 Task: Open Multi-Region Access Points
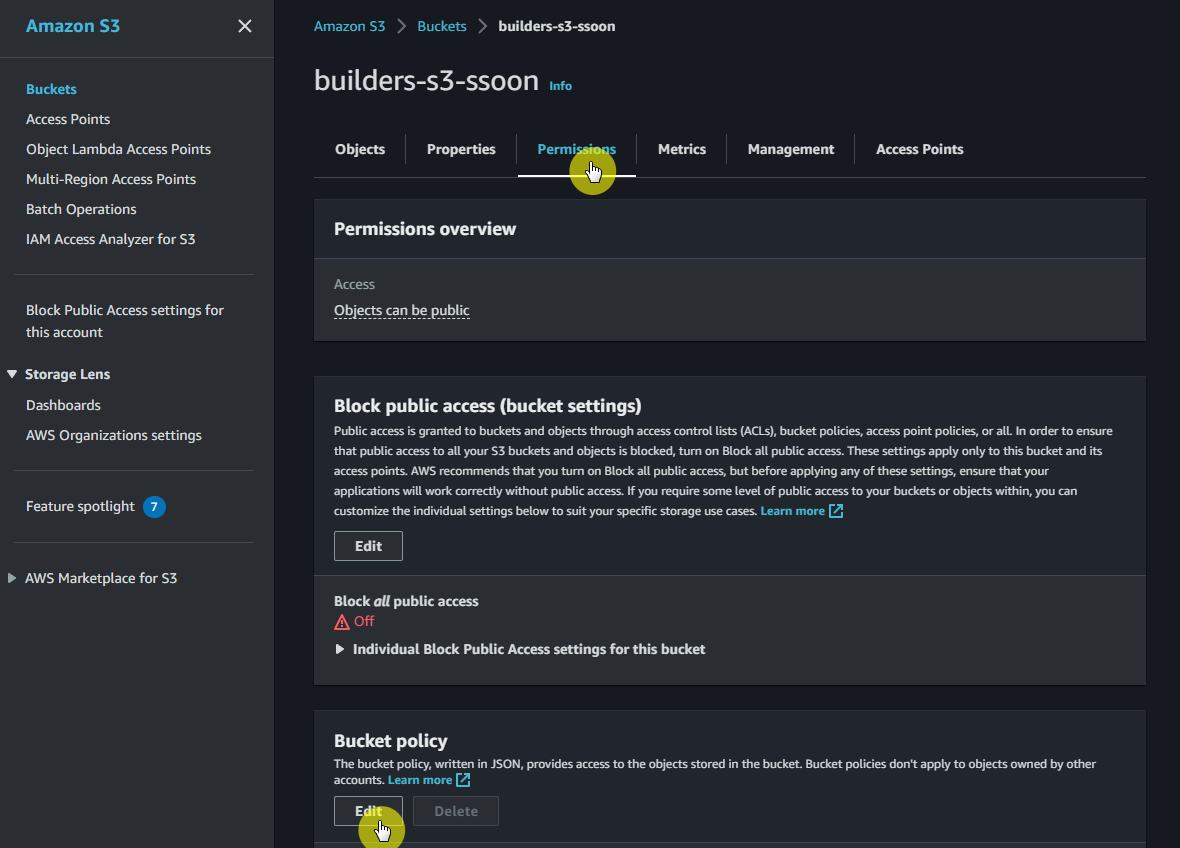(111, 179)
